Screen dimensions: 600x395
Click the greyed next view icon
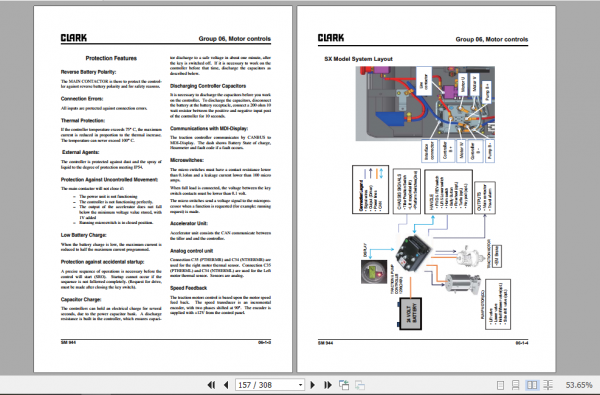pyautogui.click(x=360, y=385)
